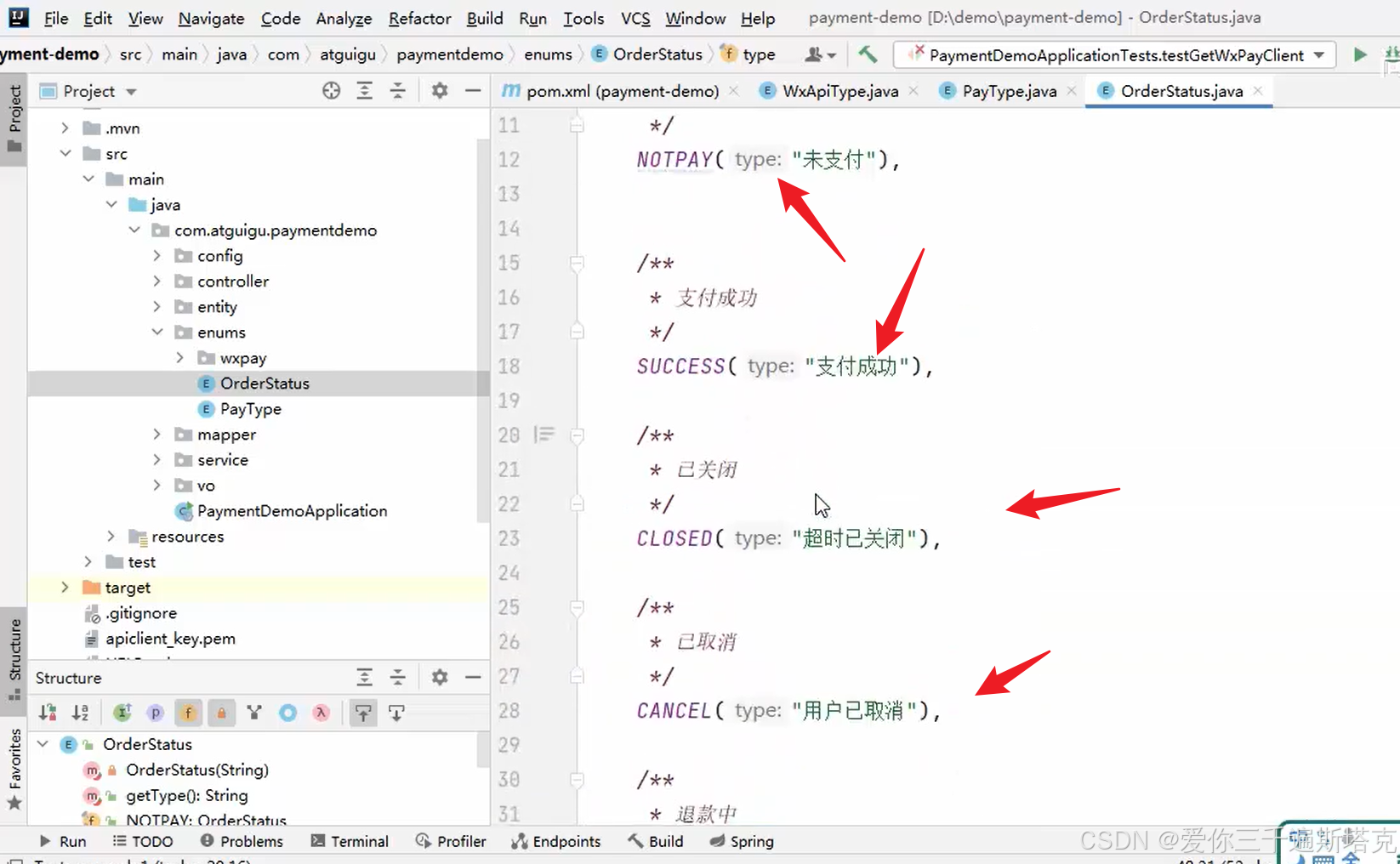Open Project panel settings gear icon

(440, 91)
